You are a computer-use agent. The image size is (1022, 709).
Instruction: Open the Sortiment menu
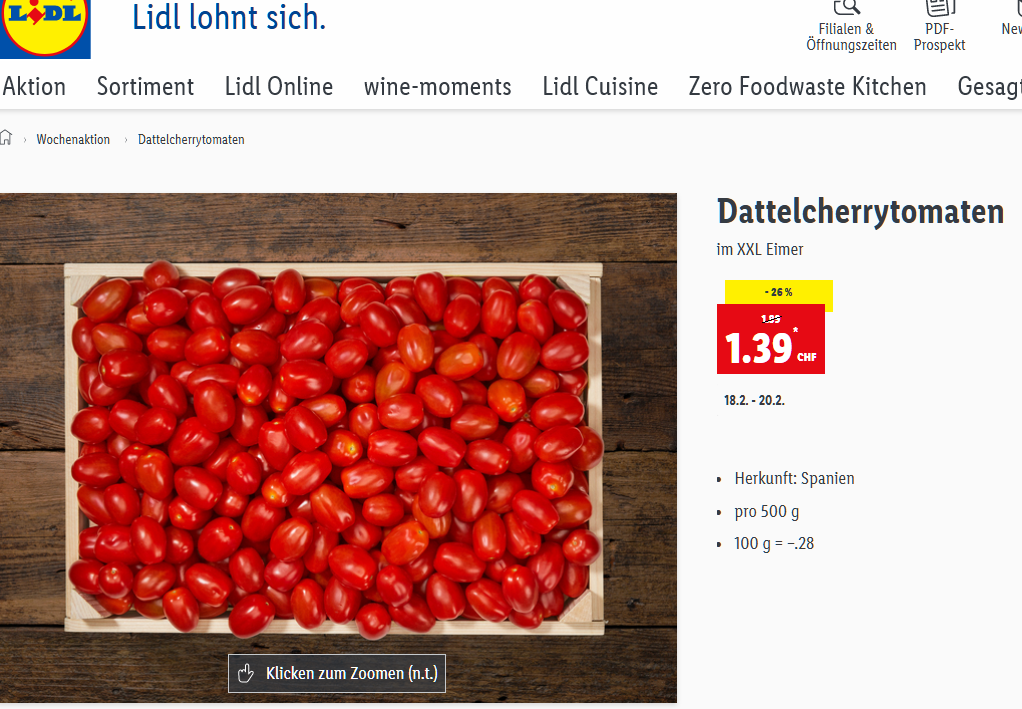(x=145, y=87)
